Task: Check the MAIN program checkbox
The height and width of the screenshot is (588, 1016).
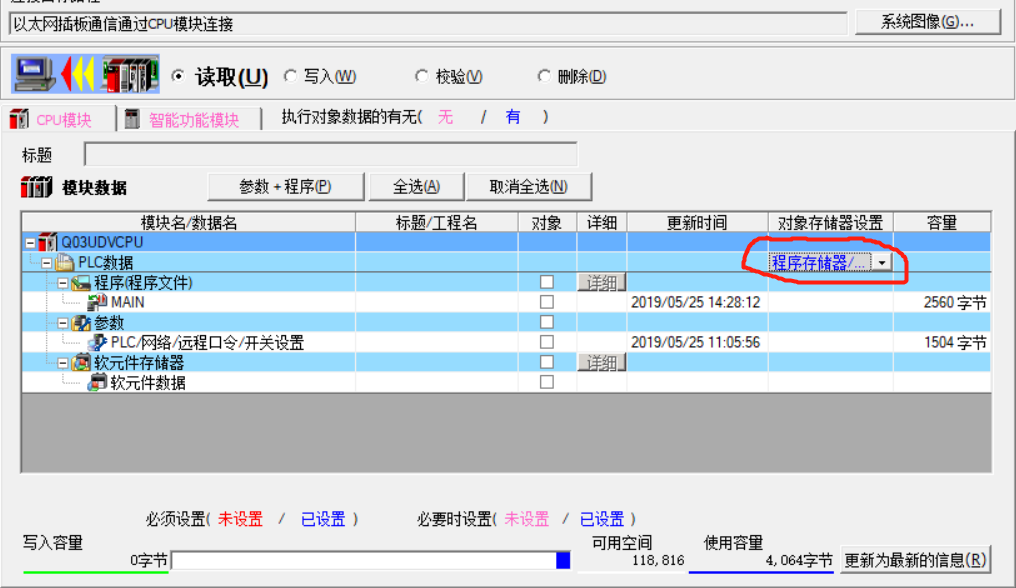Action: (x=546, y=302)
